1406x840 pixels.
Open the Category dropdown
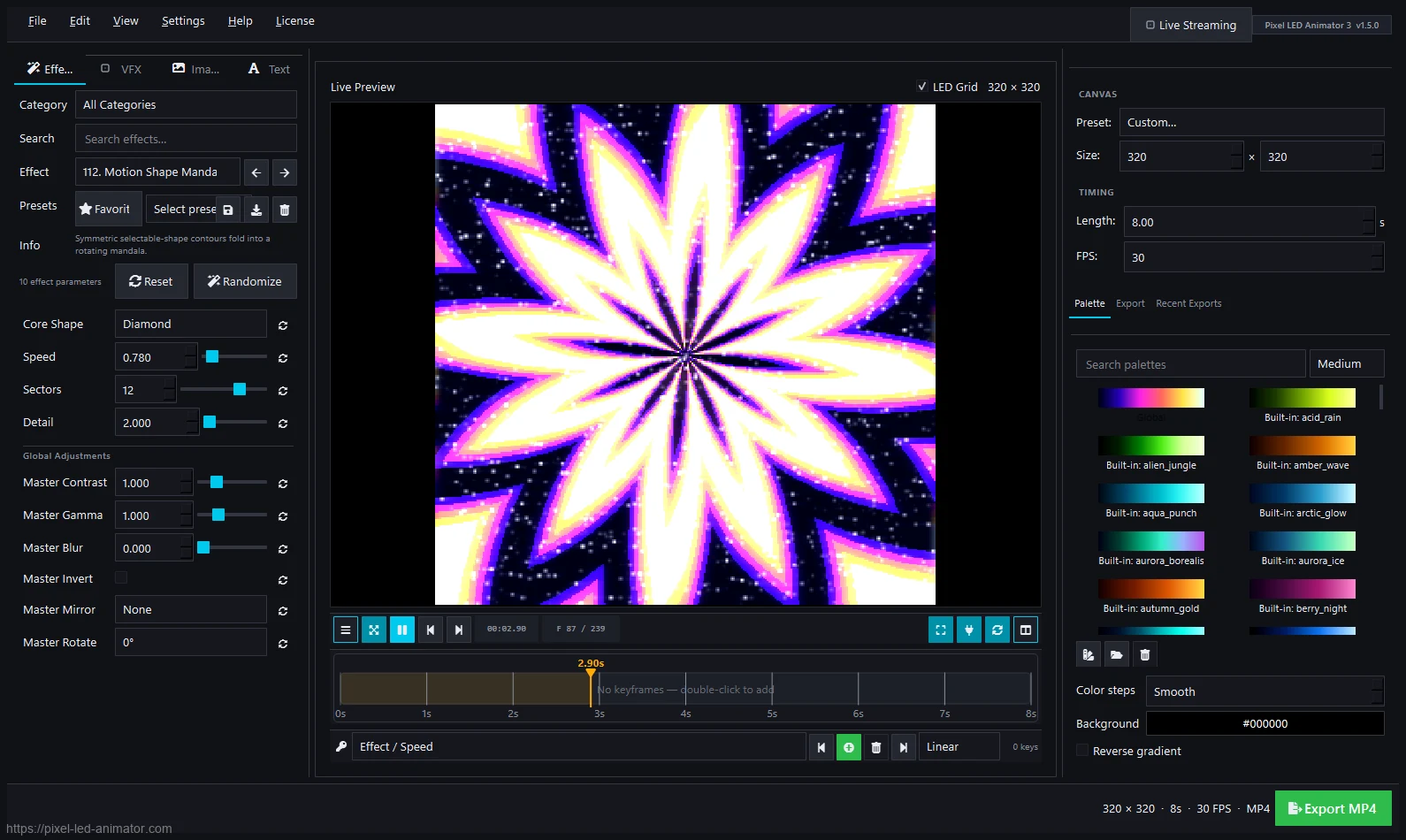(186, 104)
